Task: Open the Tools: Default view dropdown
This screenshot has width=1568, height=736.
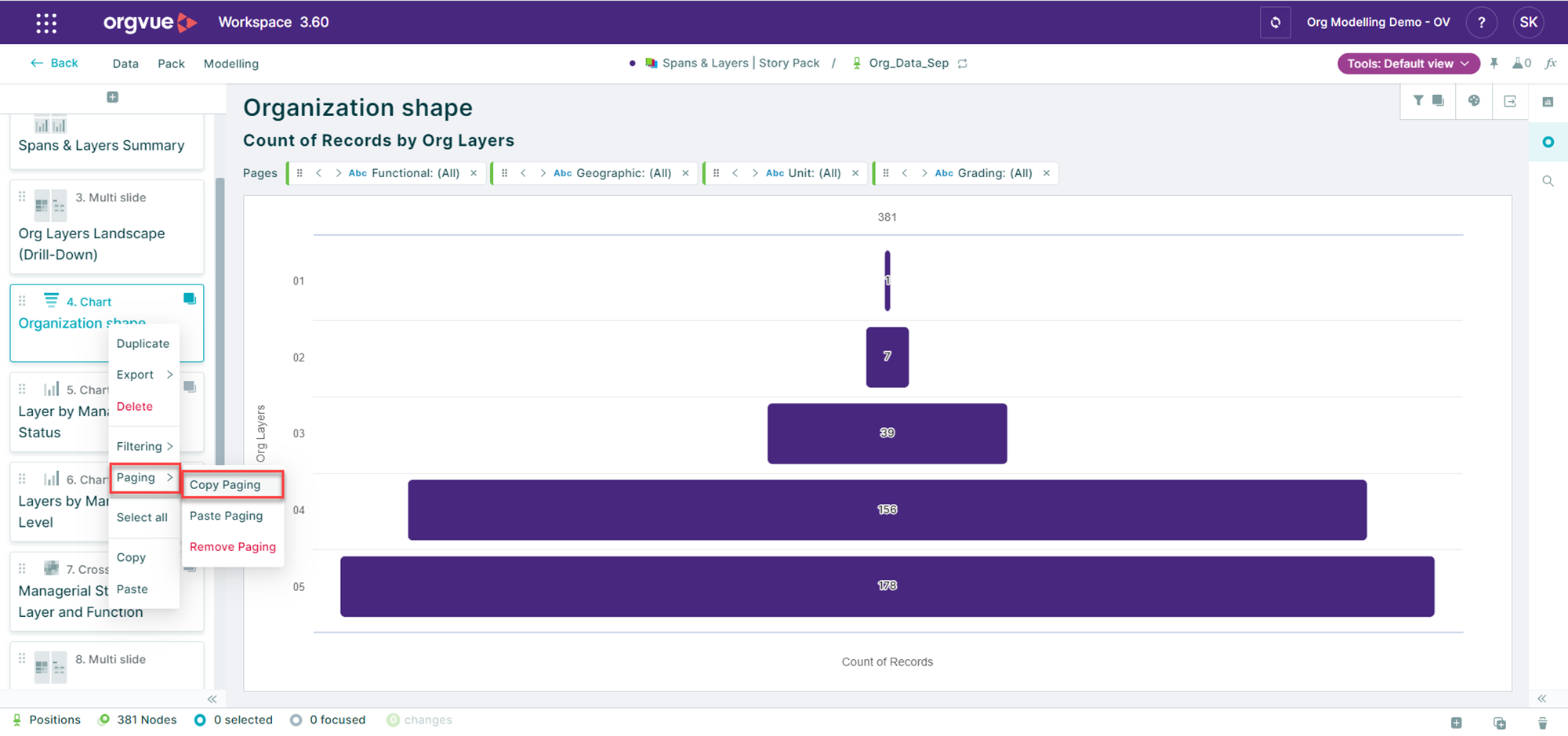Action: (x=1407, y=63)
